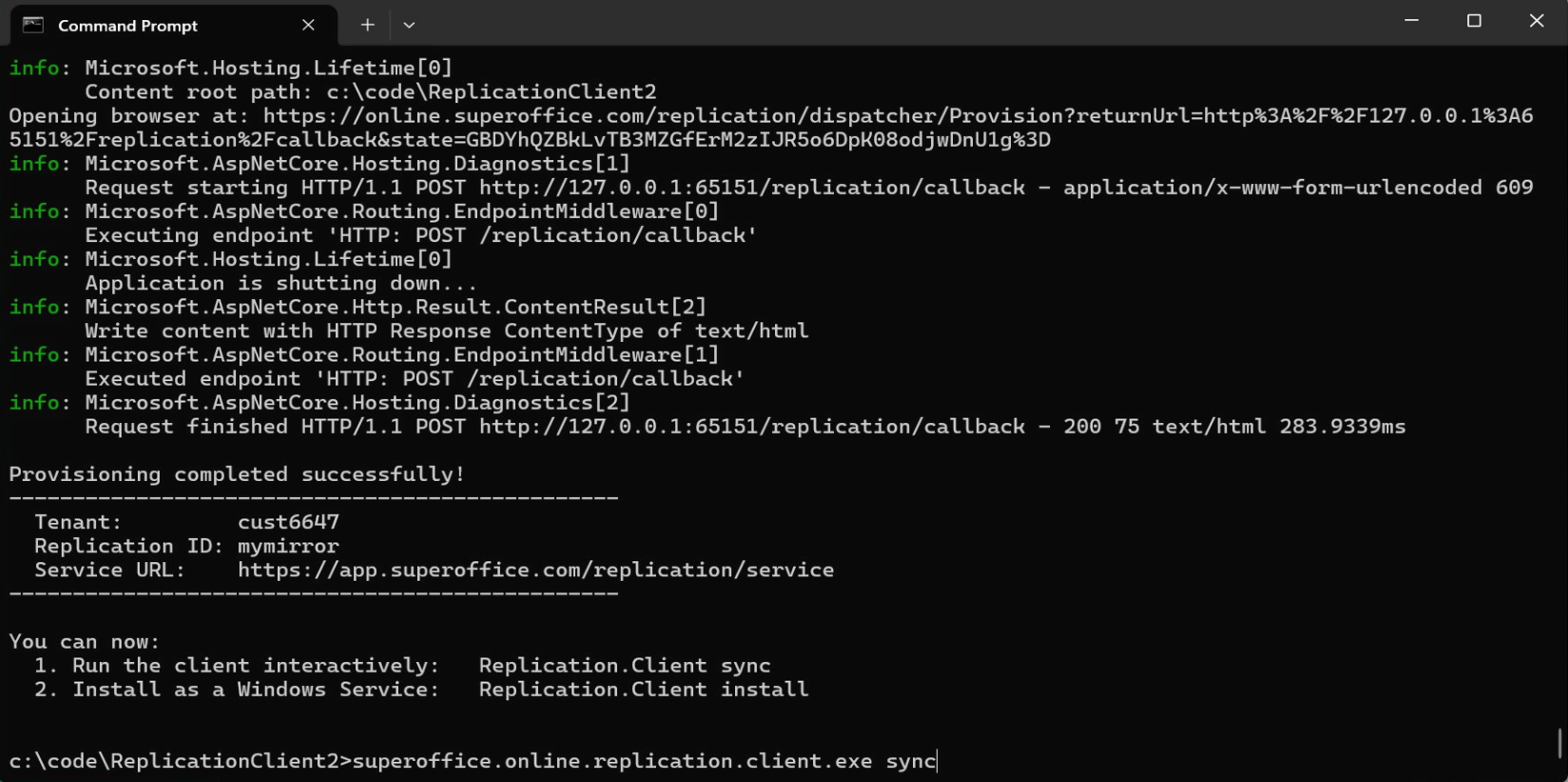Place cursor after the typed sync command
The width and height of the screenshot is (1568, 782).
(x=938, y=761)
